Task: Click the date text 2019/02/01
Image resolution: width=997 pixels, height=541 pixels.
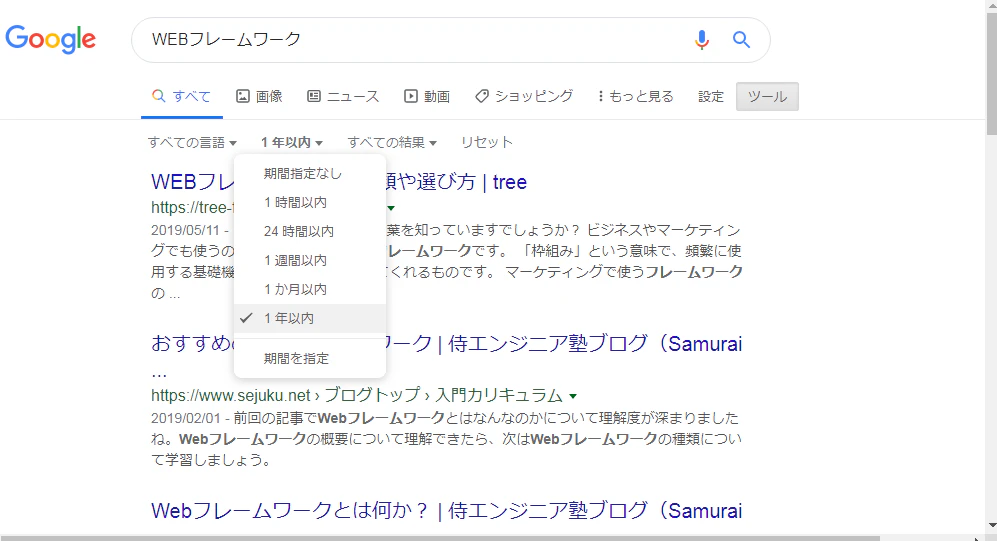Action: 186,418
